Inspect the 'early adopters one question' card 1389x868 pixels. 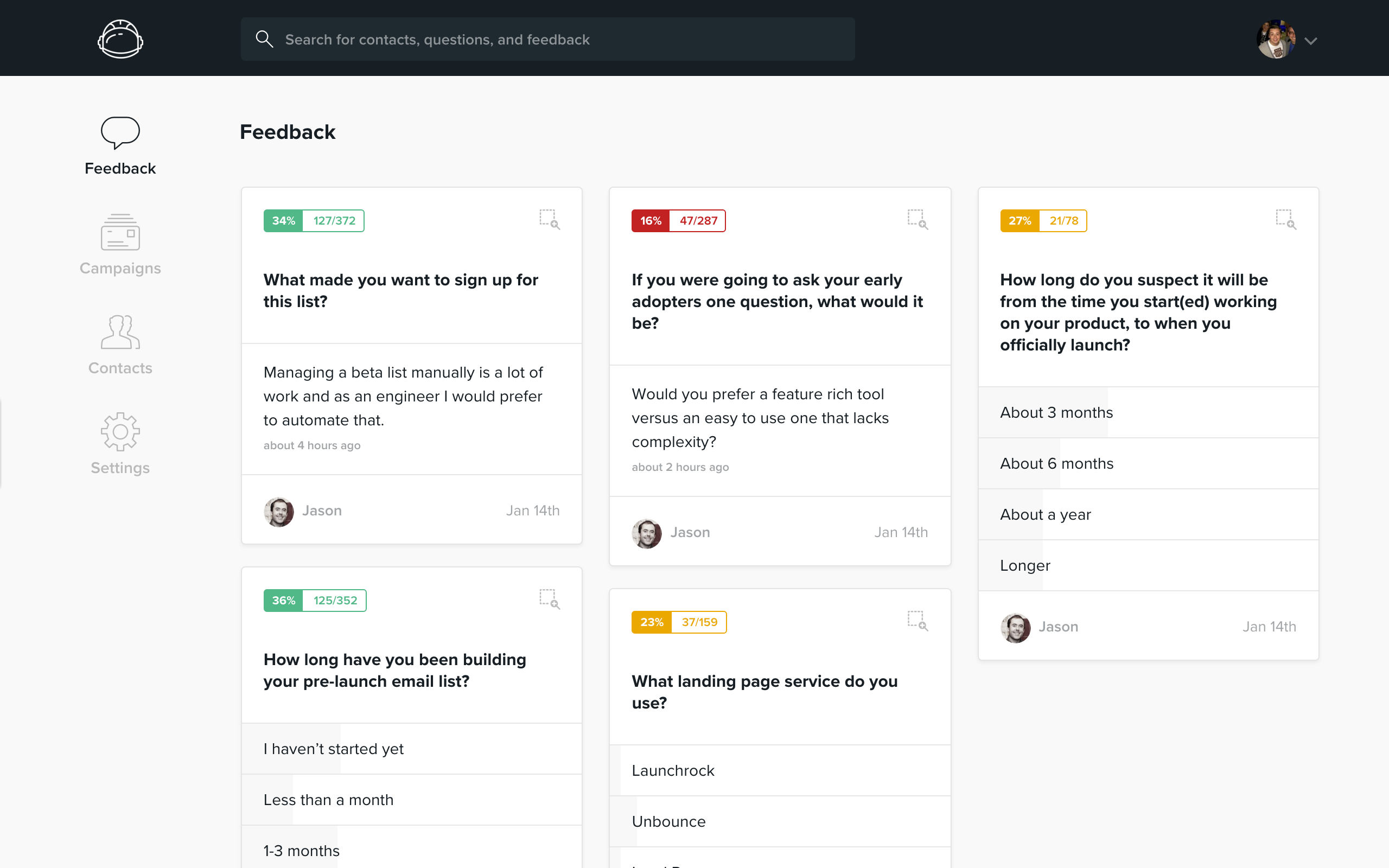coord(917,219)
